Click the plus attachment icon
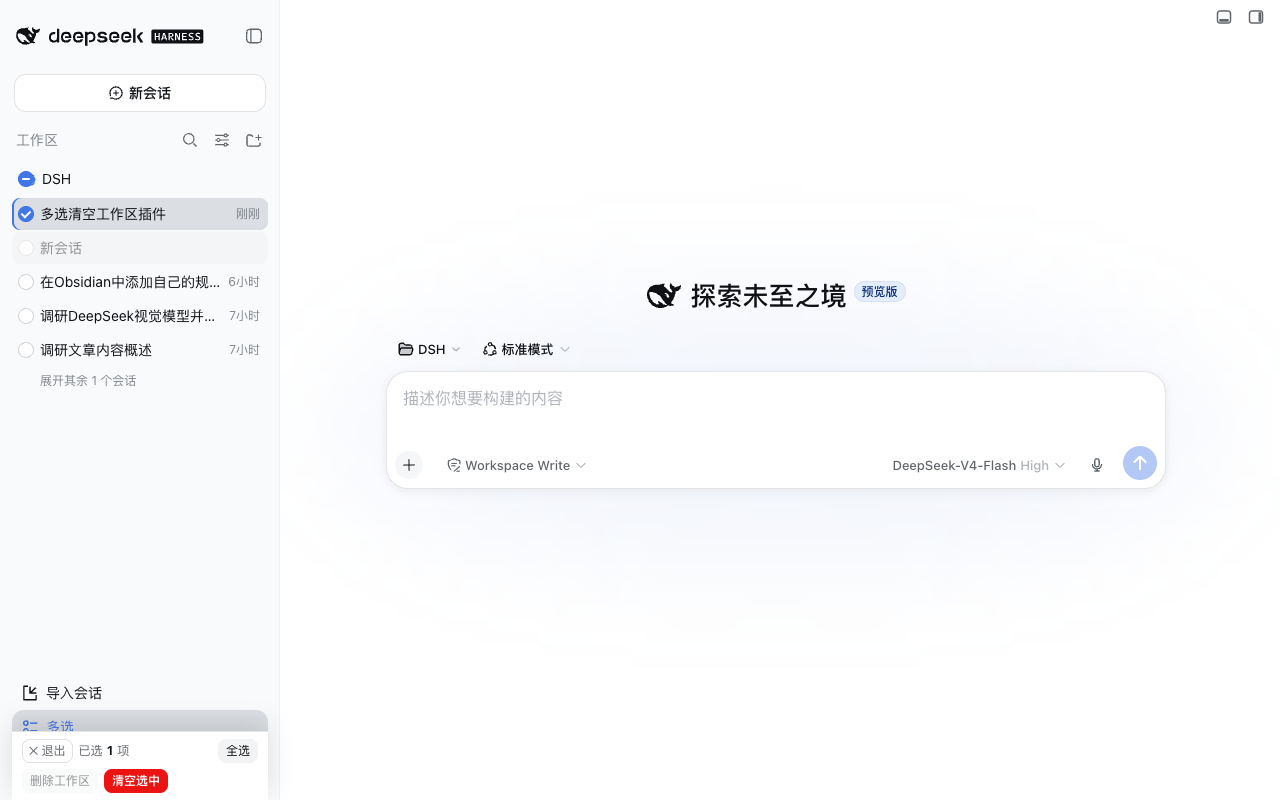This screenshot has width=1280, height=800. coord(409,465)
